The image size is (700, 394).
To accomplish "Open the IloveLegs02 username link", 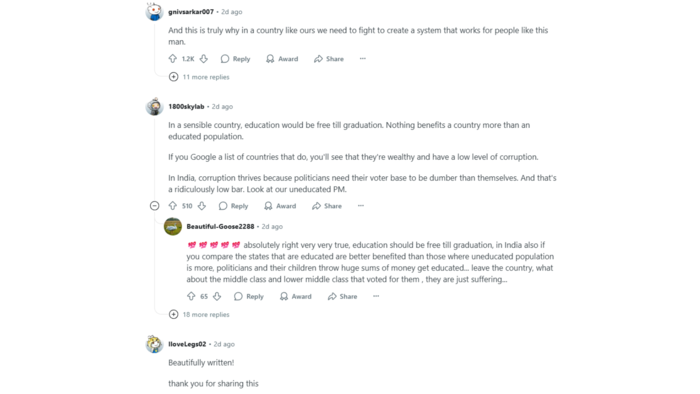I will (187, 344).
